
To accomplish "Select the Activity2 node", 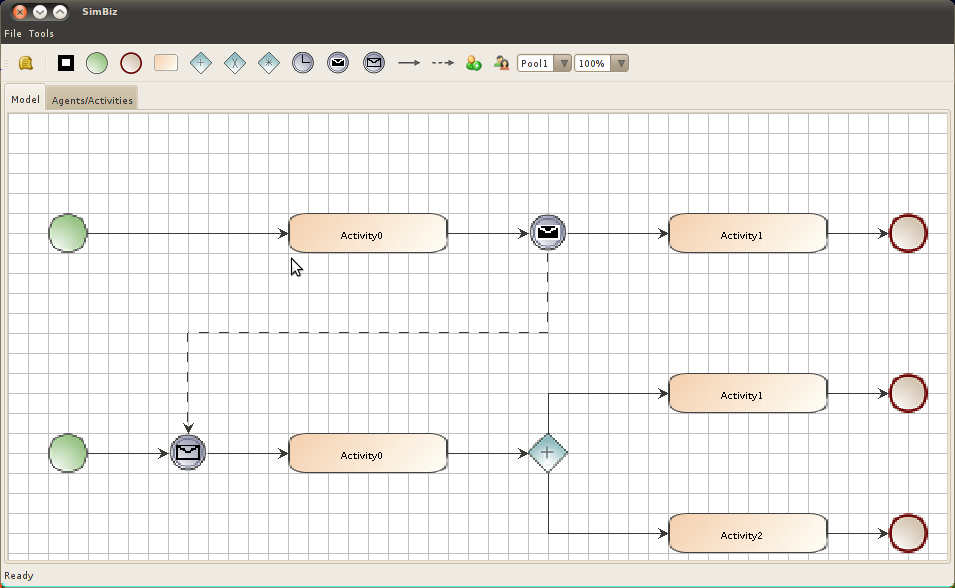I will (x=748, y=534).
